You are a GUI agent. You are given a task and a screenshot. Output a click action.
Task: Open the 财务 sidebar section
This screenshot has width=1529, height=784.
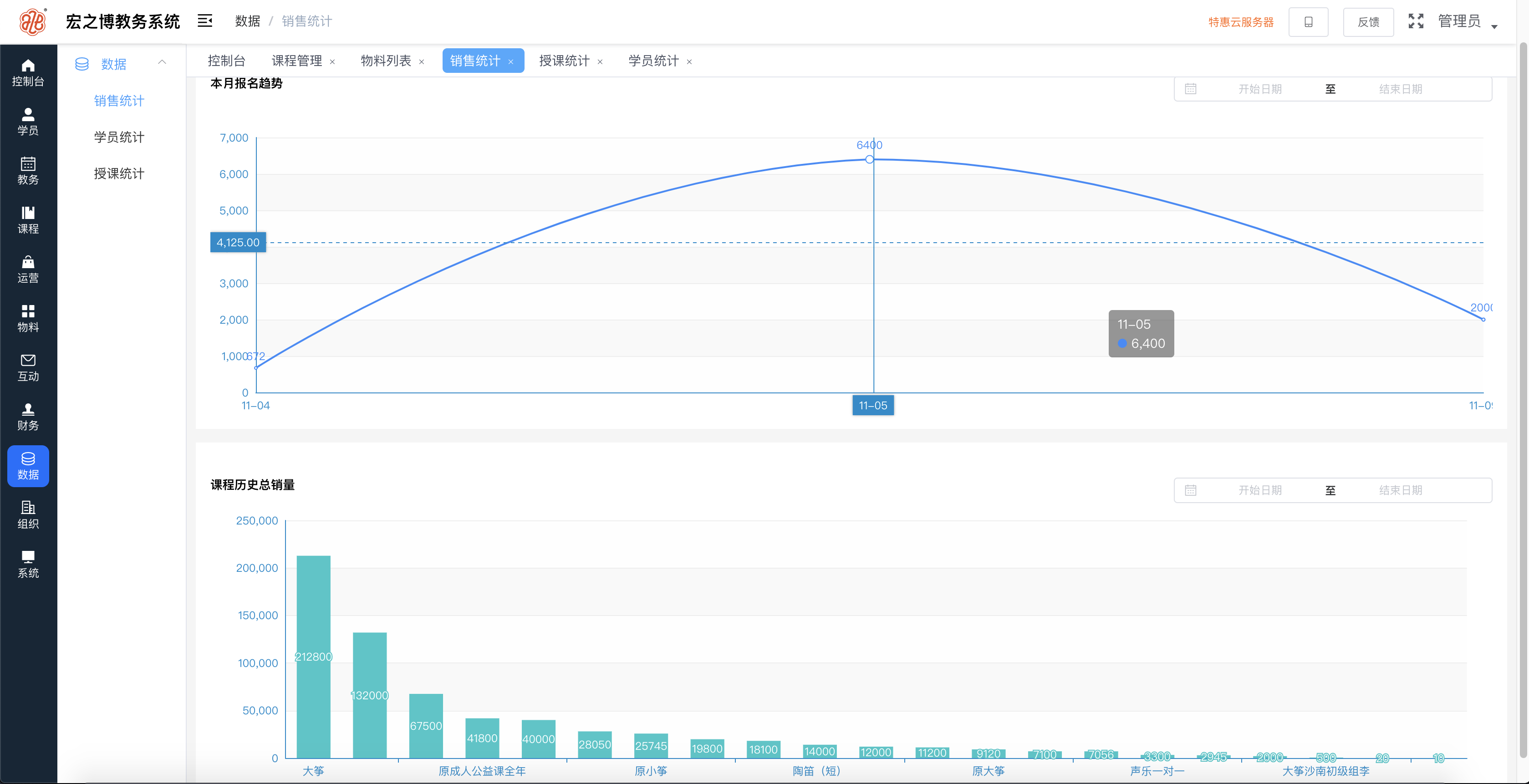(28, 417)
